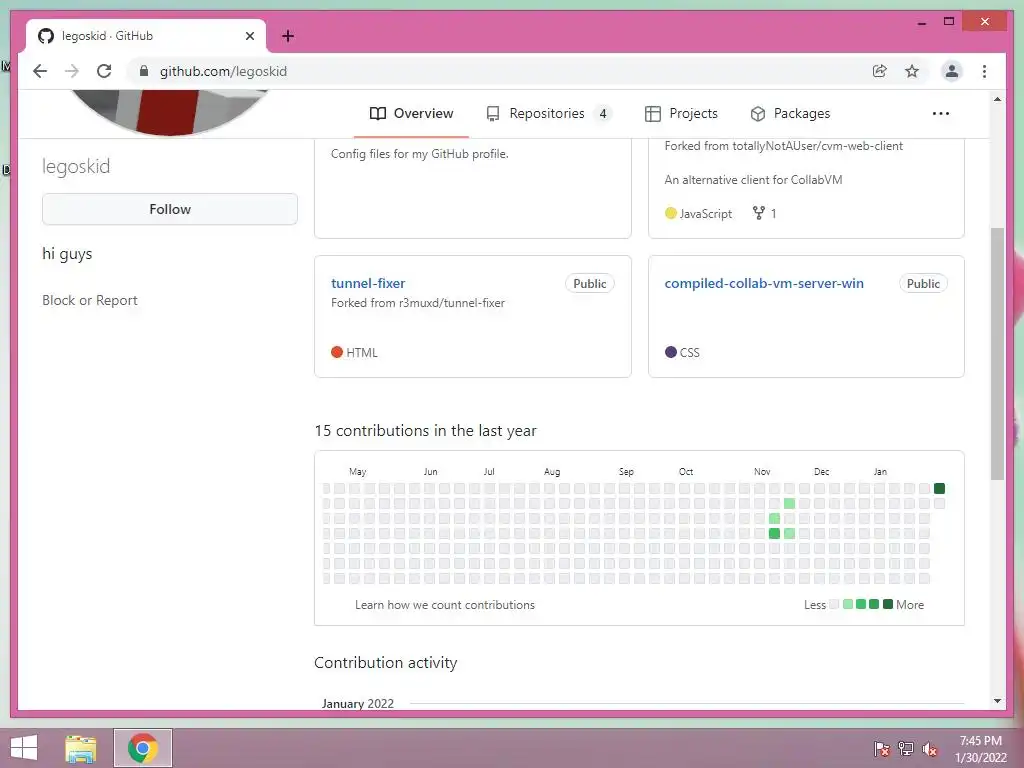
Task: Reload the current page
Action: (x=104, y=71)
